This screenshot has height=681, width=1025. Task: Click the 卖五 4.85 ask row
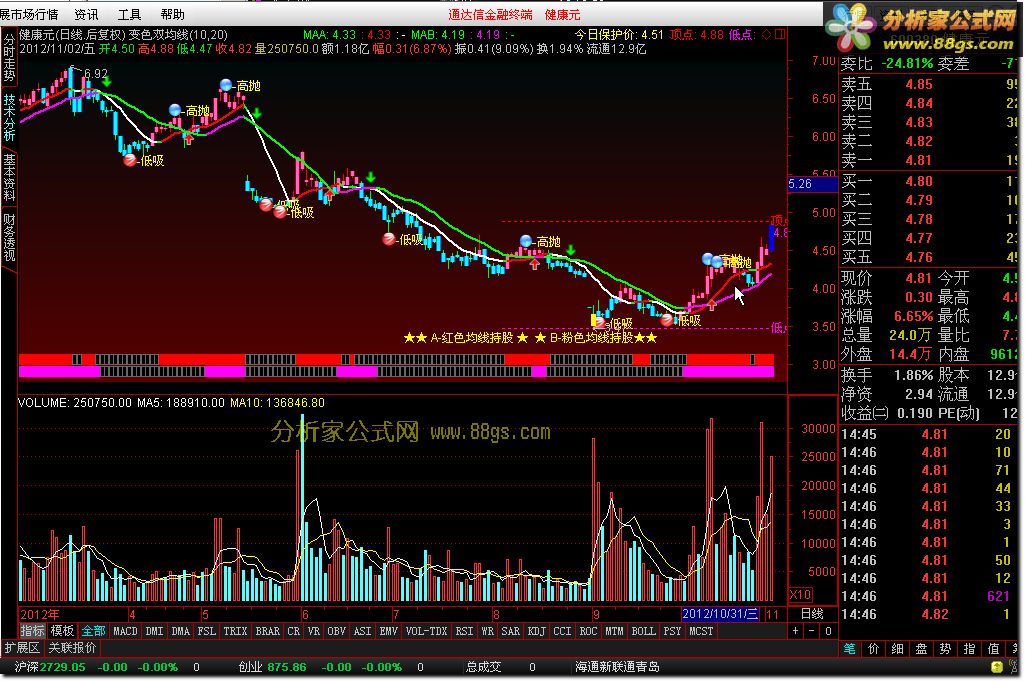[x=929, y=84]
